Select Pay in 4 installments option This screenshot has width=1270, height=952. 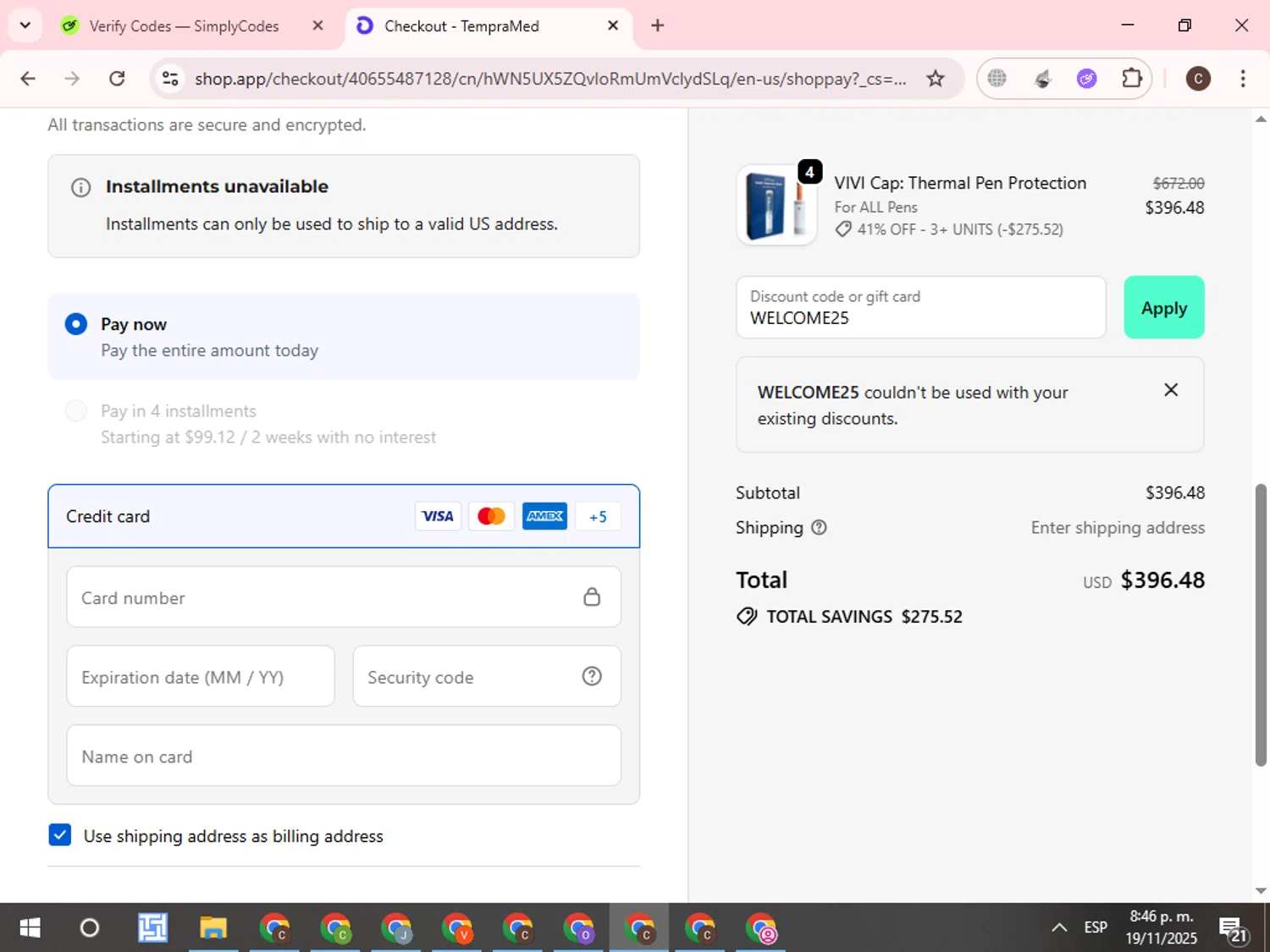point(76,411)
